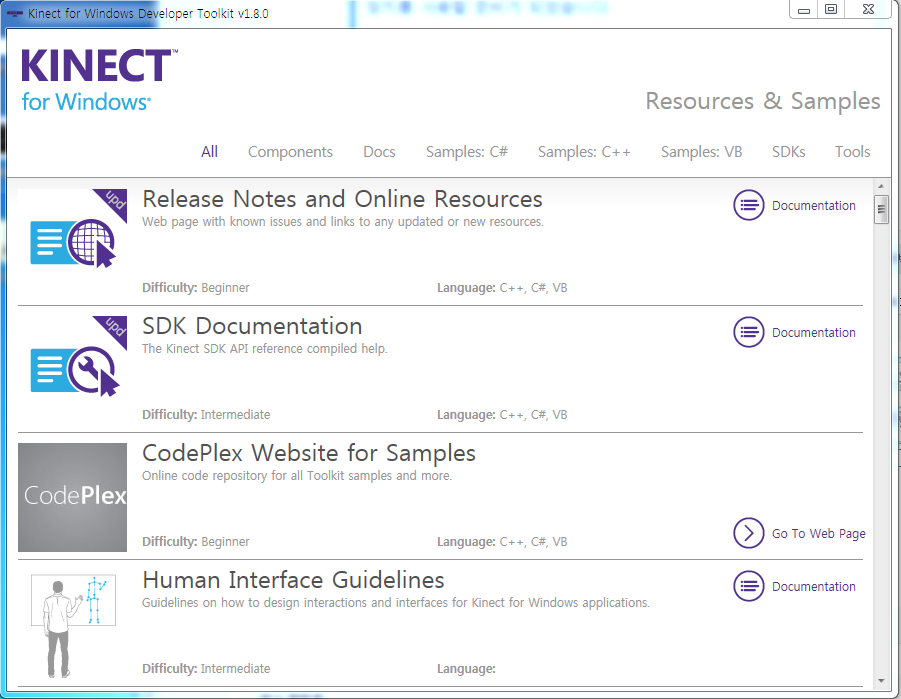901x699 pixels.
Task: Select the All filter tab
Action: tap(209, 152)
